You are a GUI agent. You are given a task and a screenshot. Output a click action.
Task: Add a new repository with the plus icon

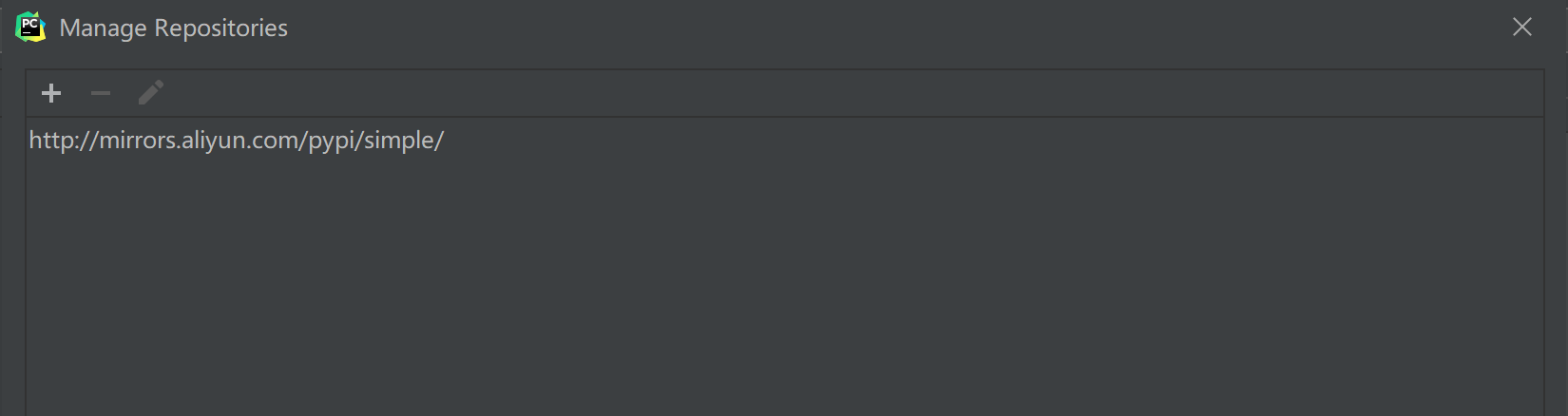coord(51,93)
